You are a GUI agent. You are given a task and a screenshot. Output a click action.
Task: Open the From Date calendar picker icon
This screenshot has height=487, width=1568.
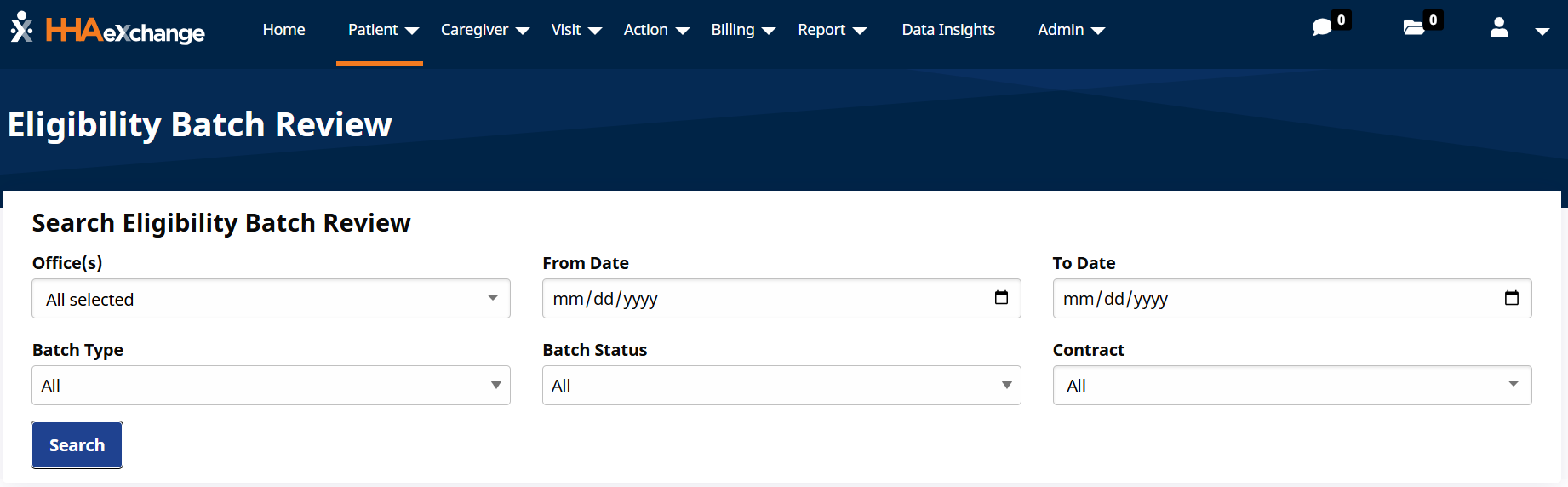(x=1001, y=298)
